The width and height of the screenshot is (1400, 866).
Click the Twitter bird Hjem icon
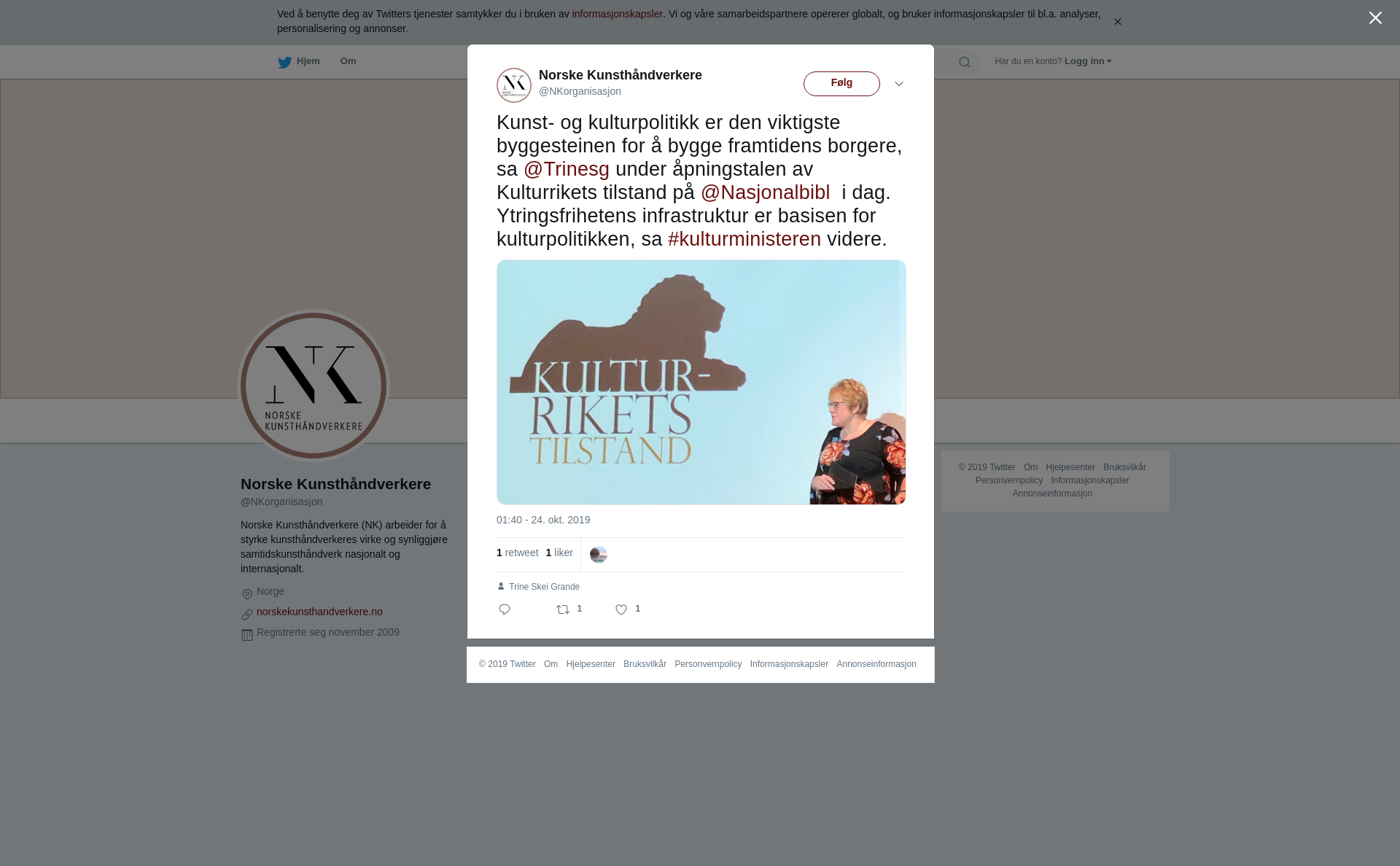click(284, 62)
